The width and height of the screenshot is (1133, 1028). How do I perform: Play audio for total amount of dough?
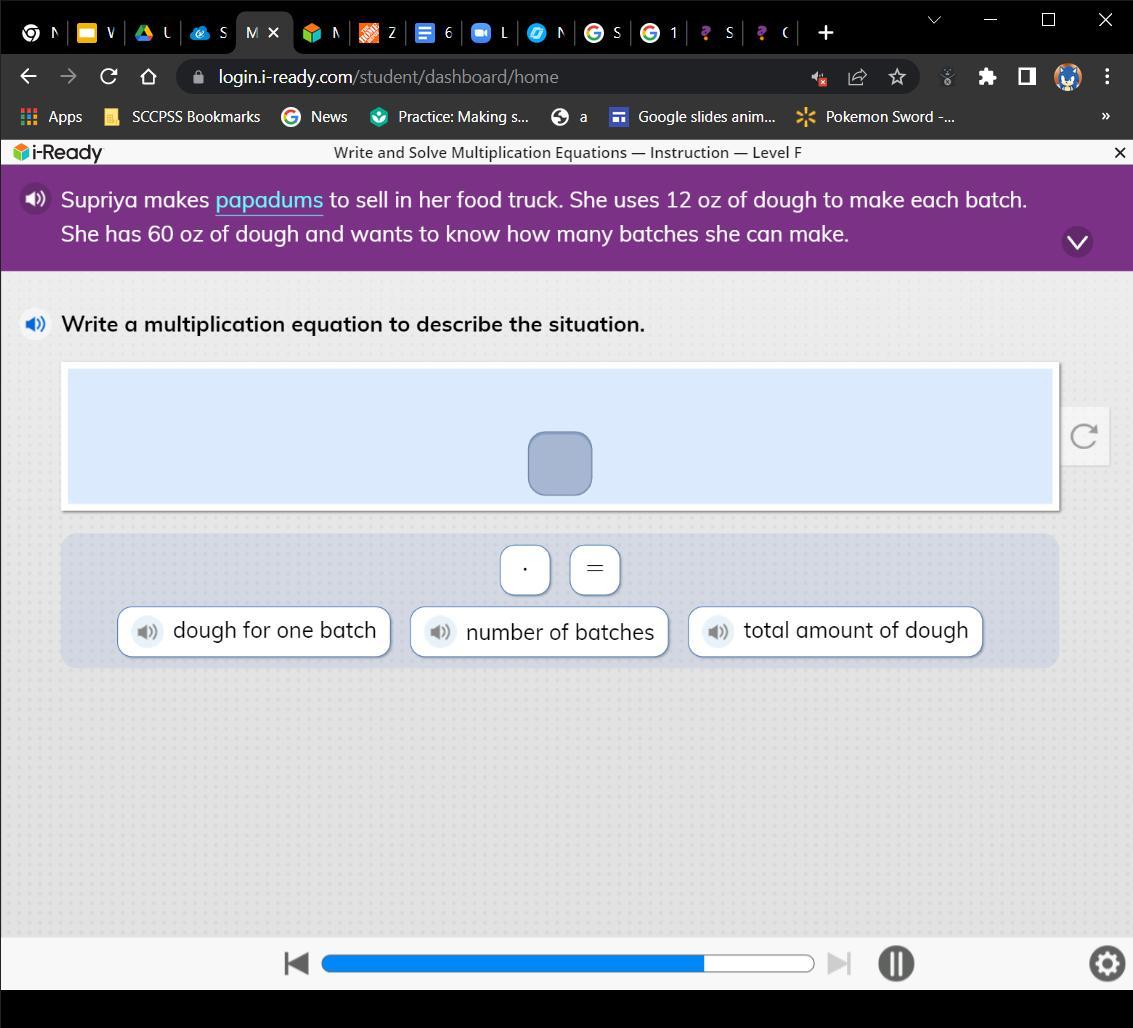coord(717,631)
